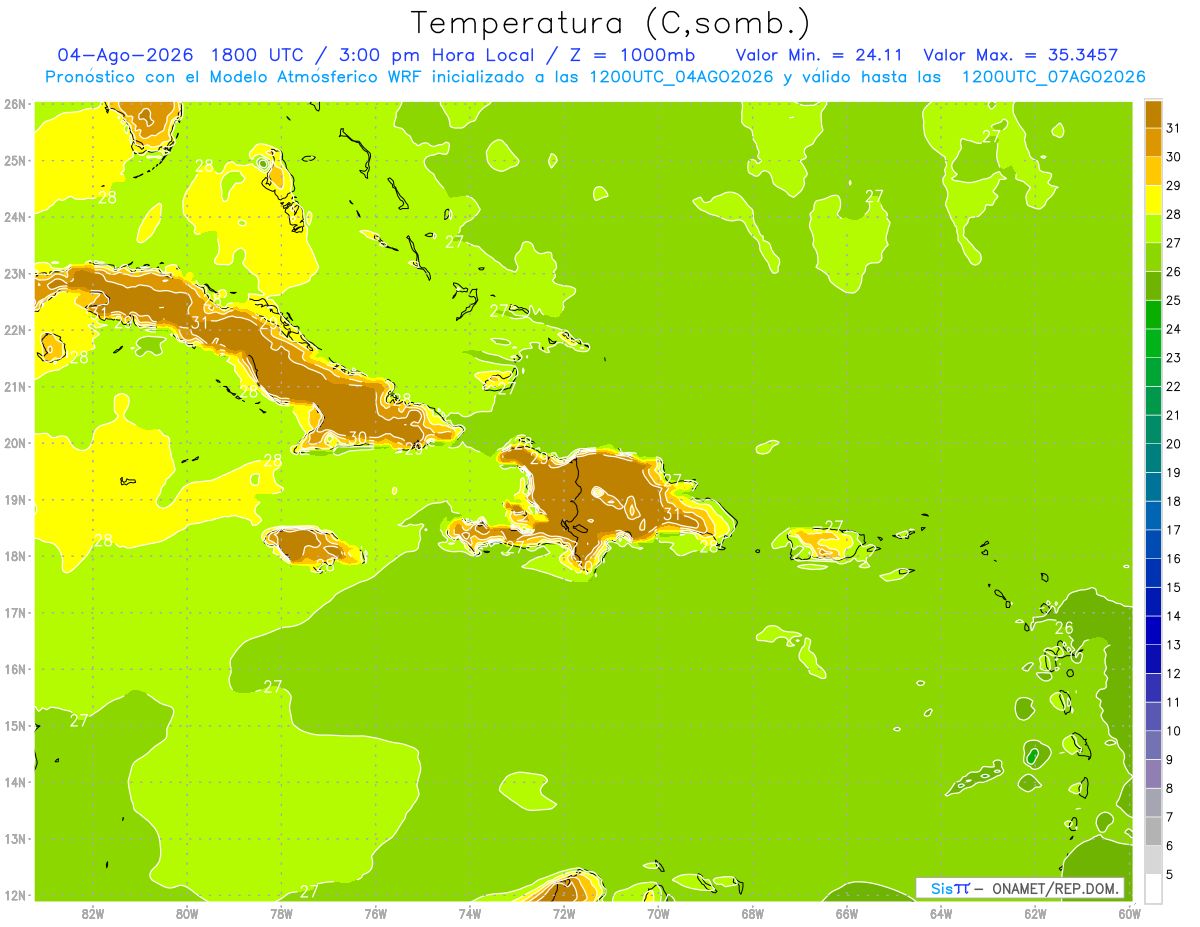Select the 16N latitude axis label
This screenshot has height=927, width=1200.
pos(15,669)
